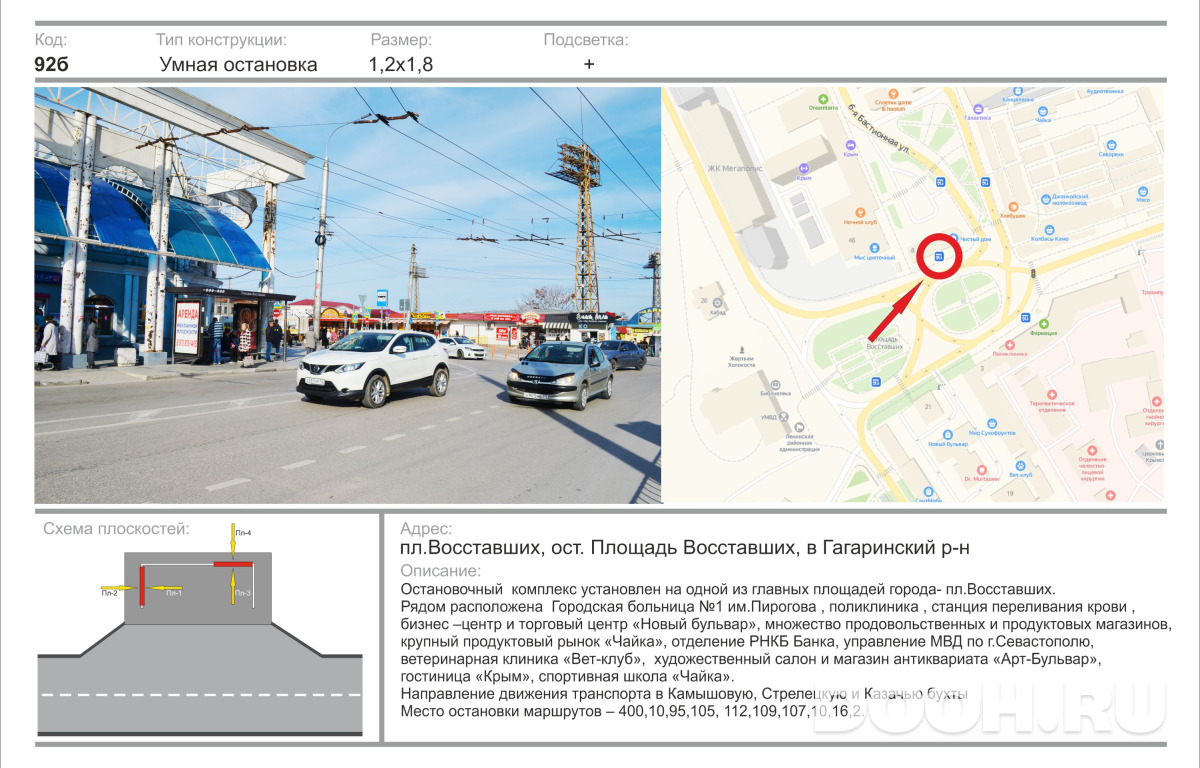Viewport: 1200px width, 768px height.
Task: Click the silver sedan in the street photo
Action: pos(560,374)
